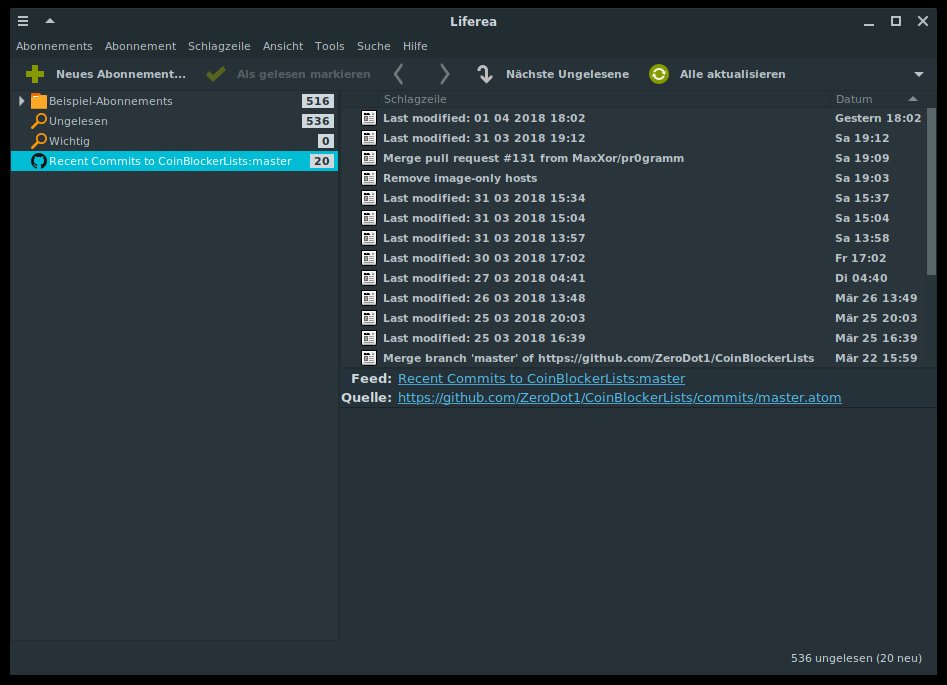Expand the Beispiel-Abonnements folder tree
Image resolution: width=947 pixels, height=685 pixels.
pyautogui.click(x=21, y=101)
